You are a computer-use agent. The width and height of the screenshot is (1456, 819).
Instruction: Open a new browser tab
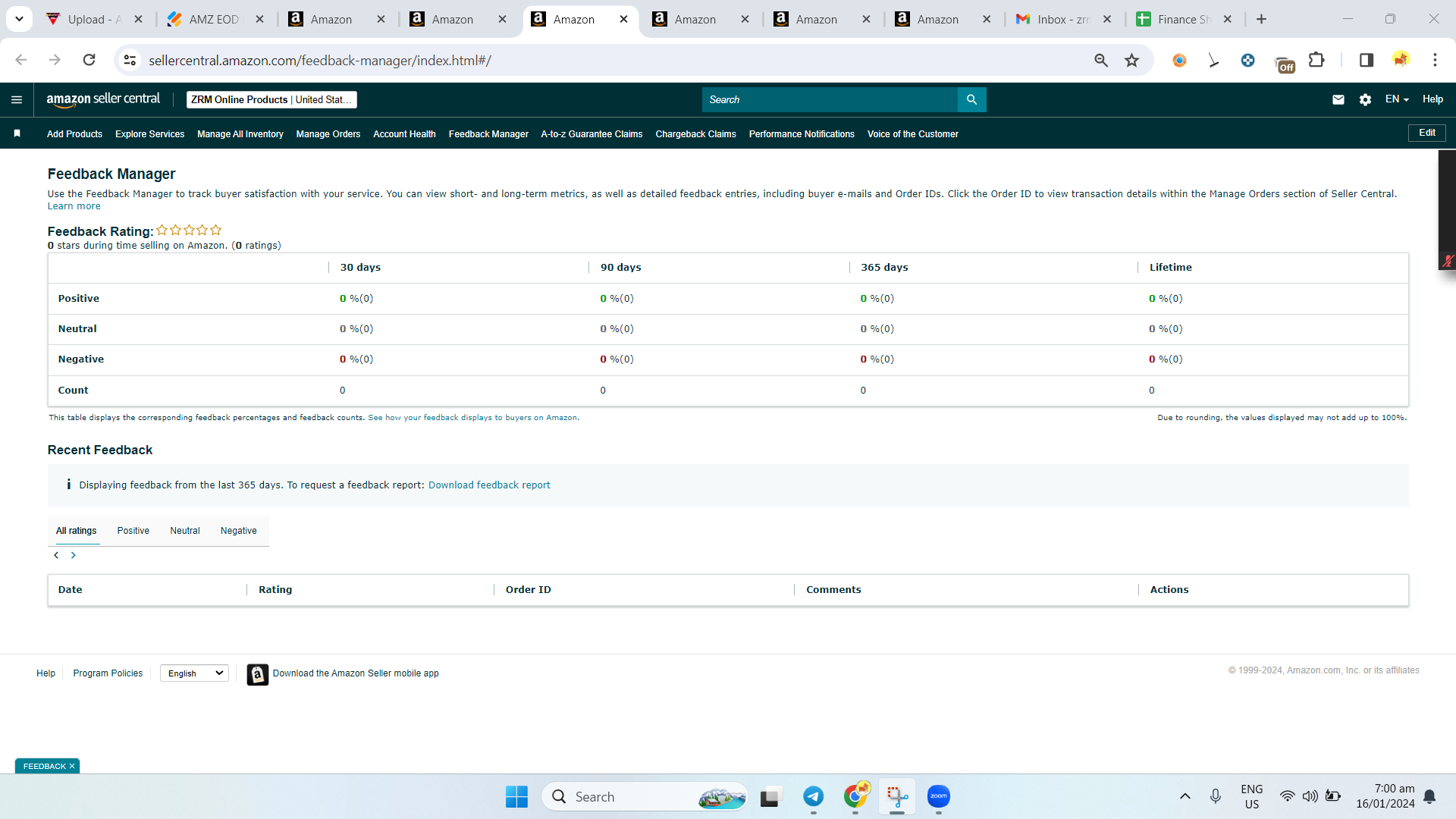click(1261, 19)
